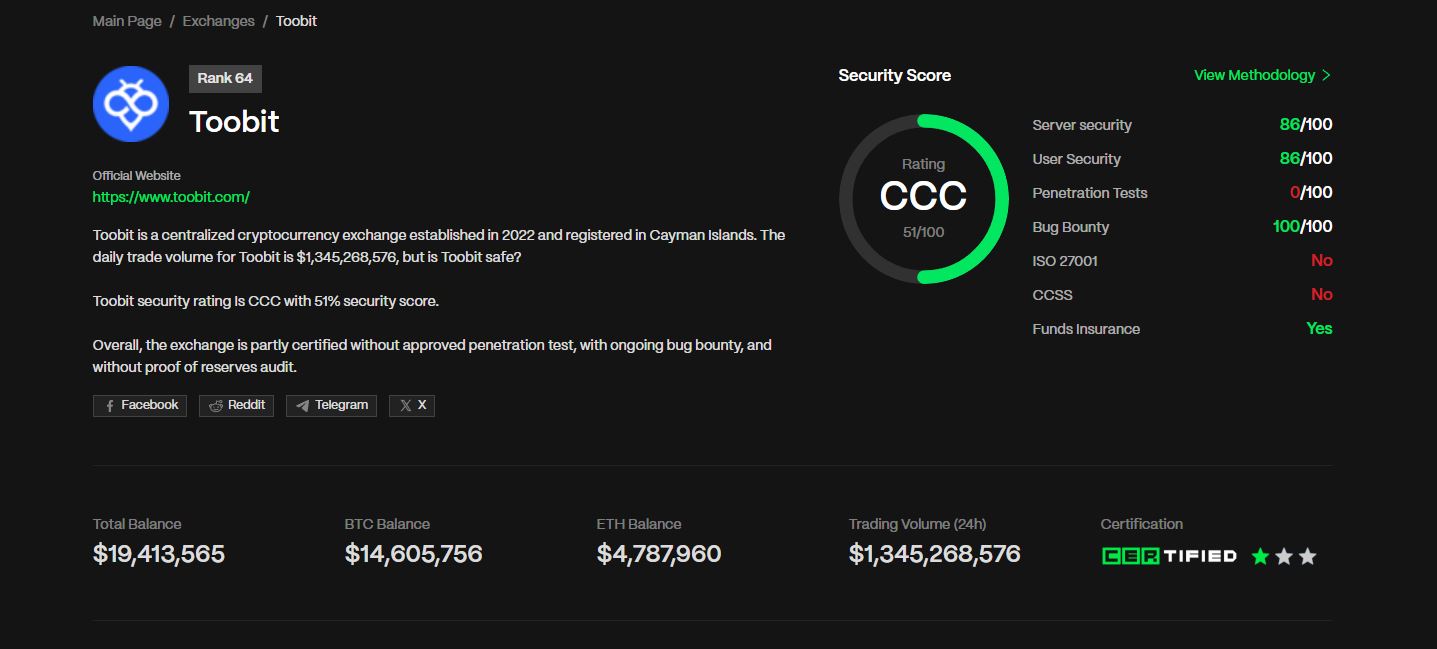Click the Toobit exchange name heading

pyautogui.click(x=234, y=122)
